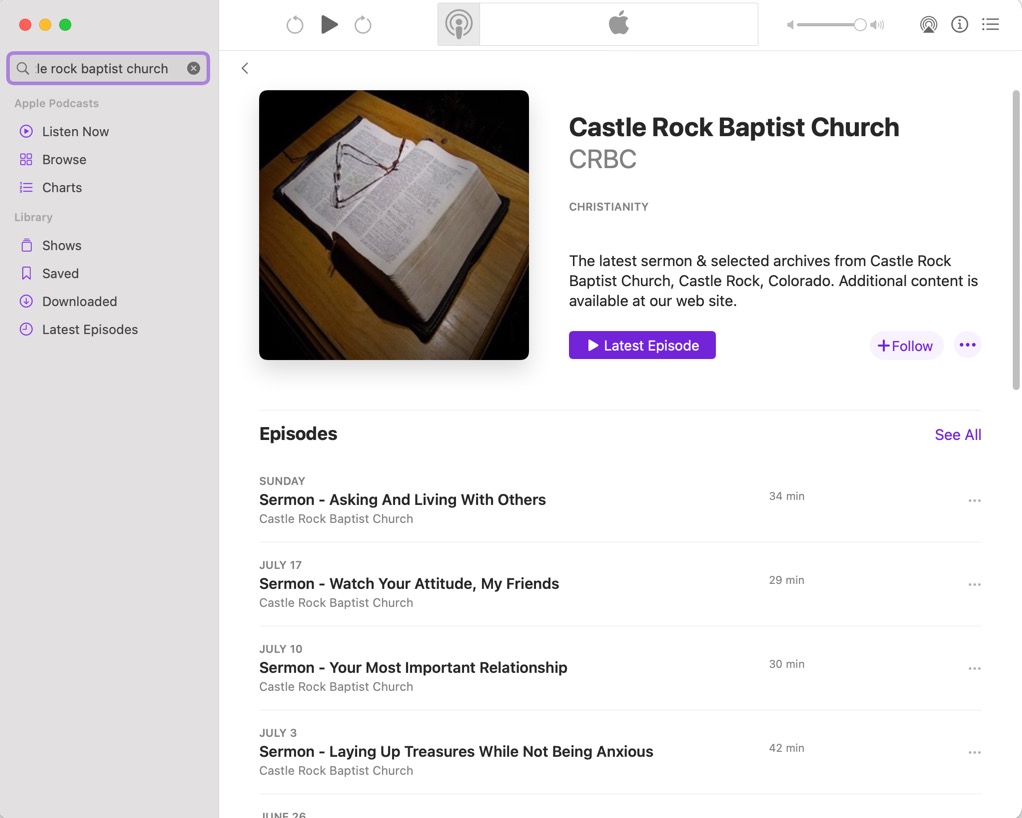Screen dimensions: 1022x818
Task: Click the skip back playback icon
Action: (x=295, y=25)
